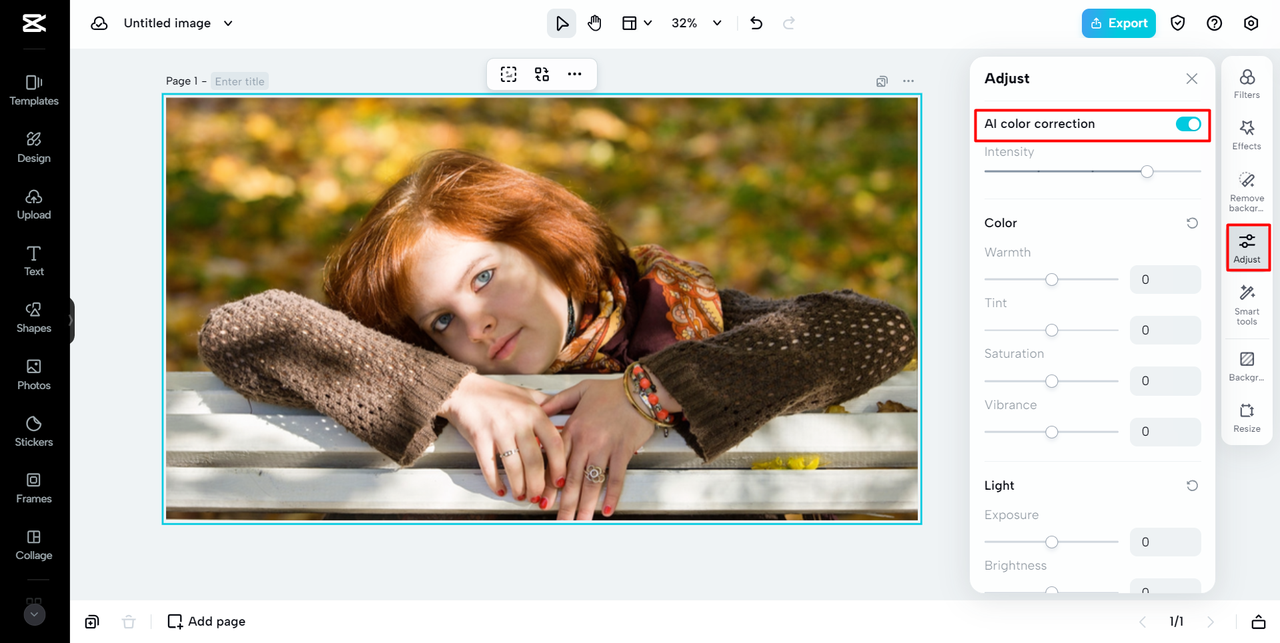This screenshot has width=1280, height=643.
Task: Click the Export button
Action: coord(1119,23)
